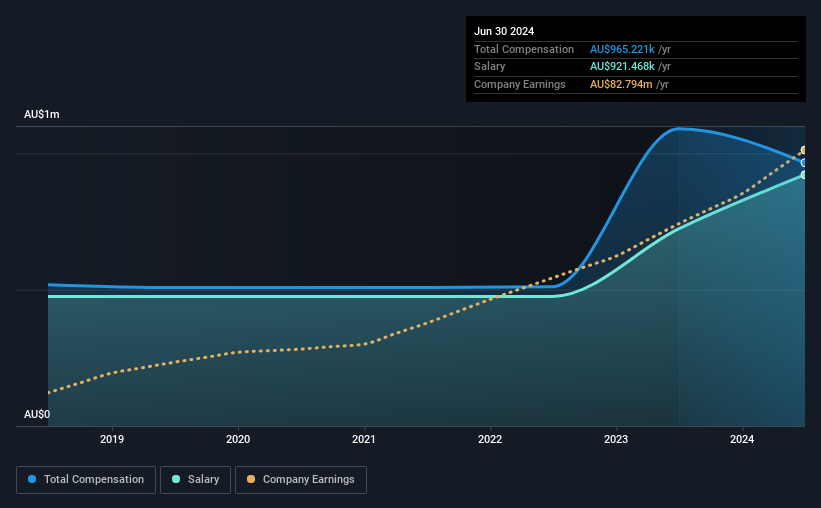Click the 2021 x-axis label

(364, 439)
